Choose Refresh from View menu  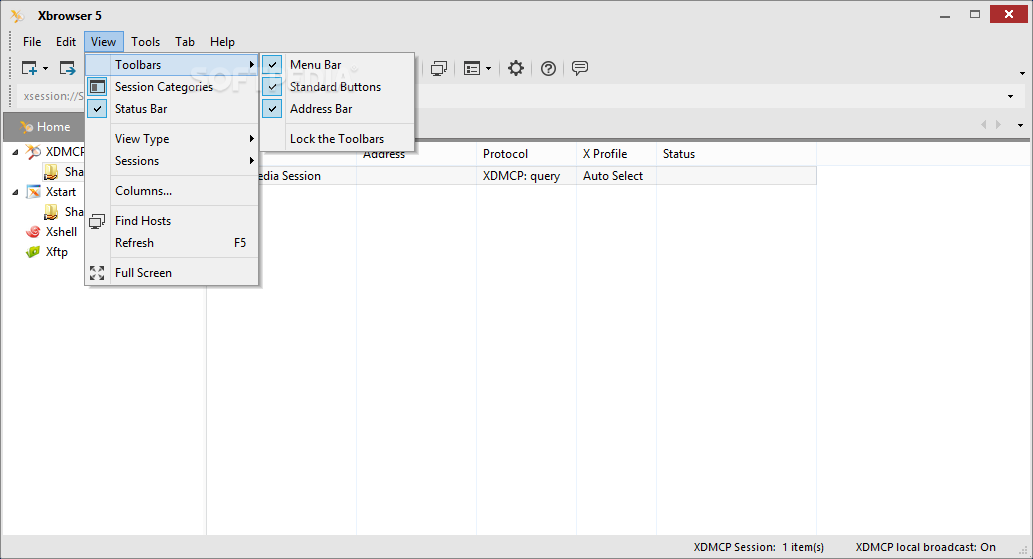[171, 243]
